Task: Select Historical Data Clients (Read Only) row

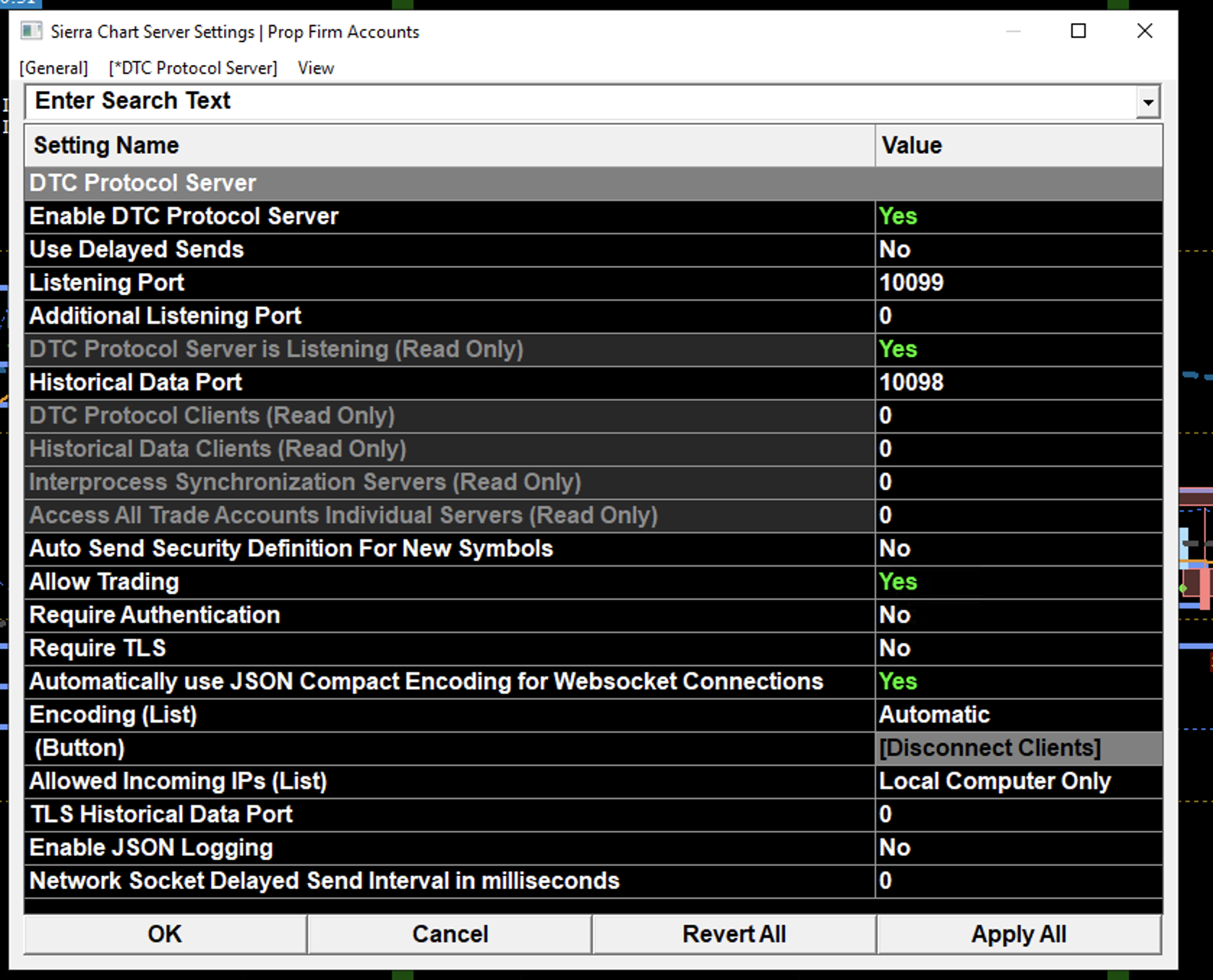Action: (450, 449)
